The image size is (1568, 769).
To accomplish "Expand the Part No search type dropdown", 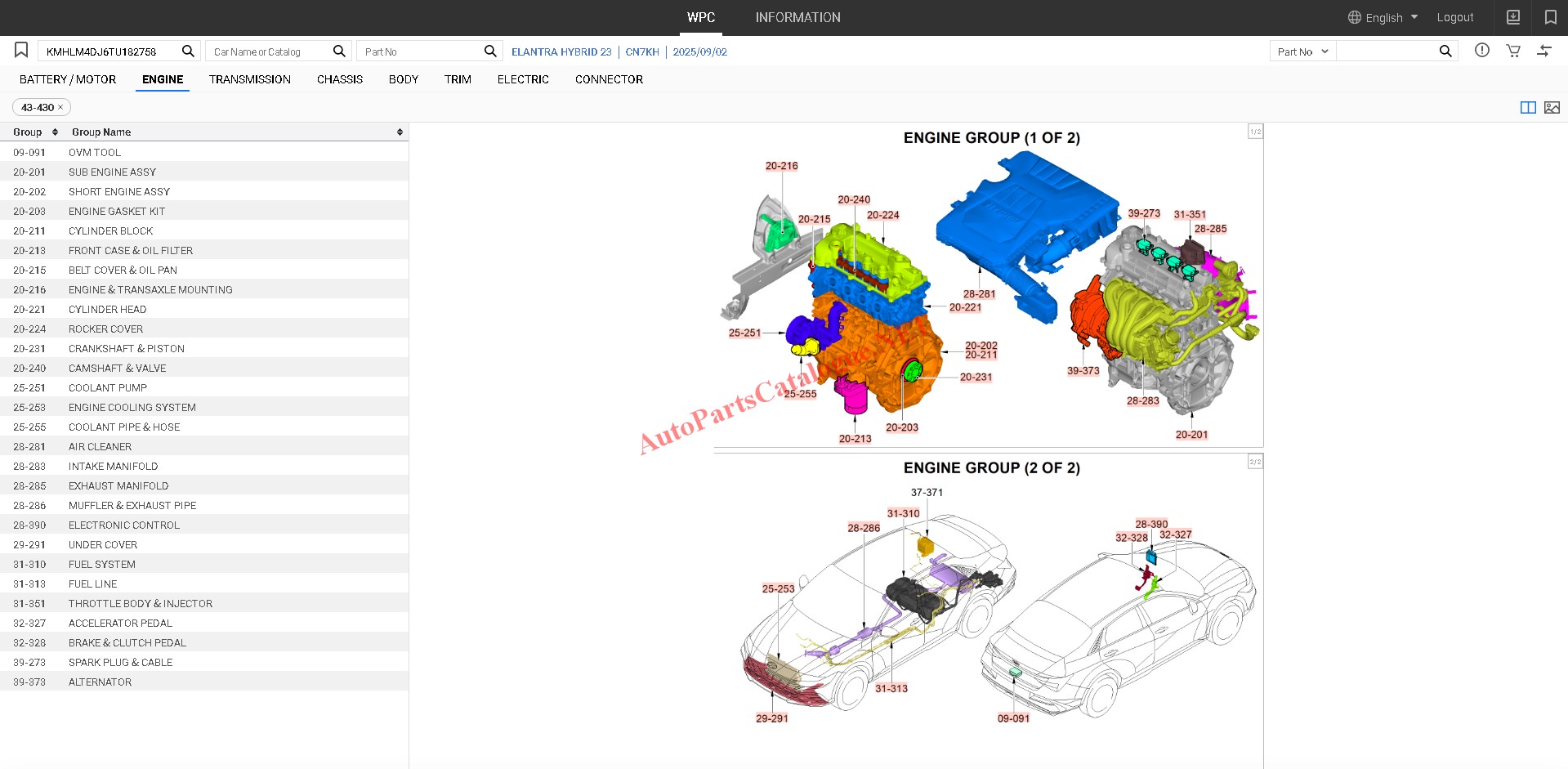I will pos(1302,51).
